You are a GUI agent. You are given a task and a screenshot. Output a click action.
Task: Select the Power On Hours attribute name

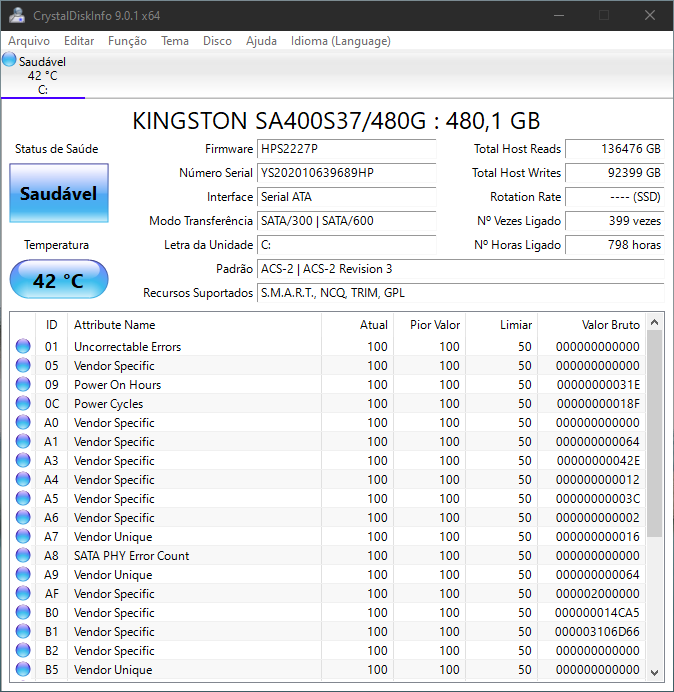tap(117, 385)
